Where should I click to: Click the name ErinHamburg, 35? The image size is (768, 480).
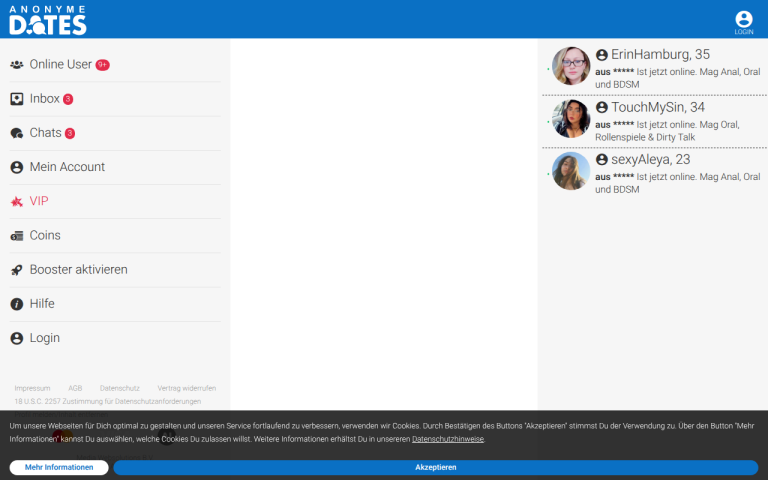click(x=660, y=54)
